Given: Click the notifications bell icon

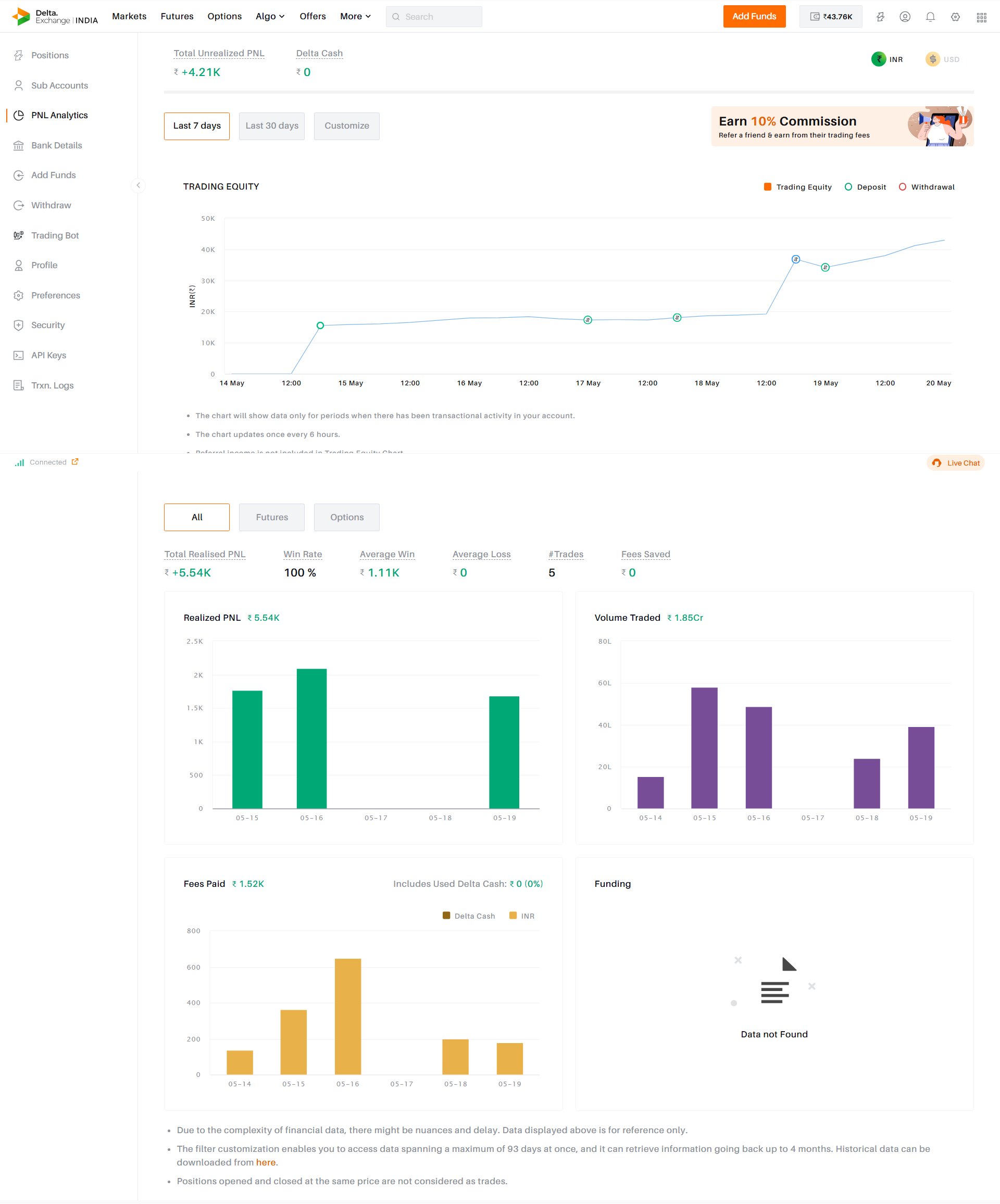Looking at the screenshot, I should coord(930,17).
